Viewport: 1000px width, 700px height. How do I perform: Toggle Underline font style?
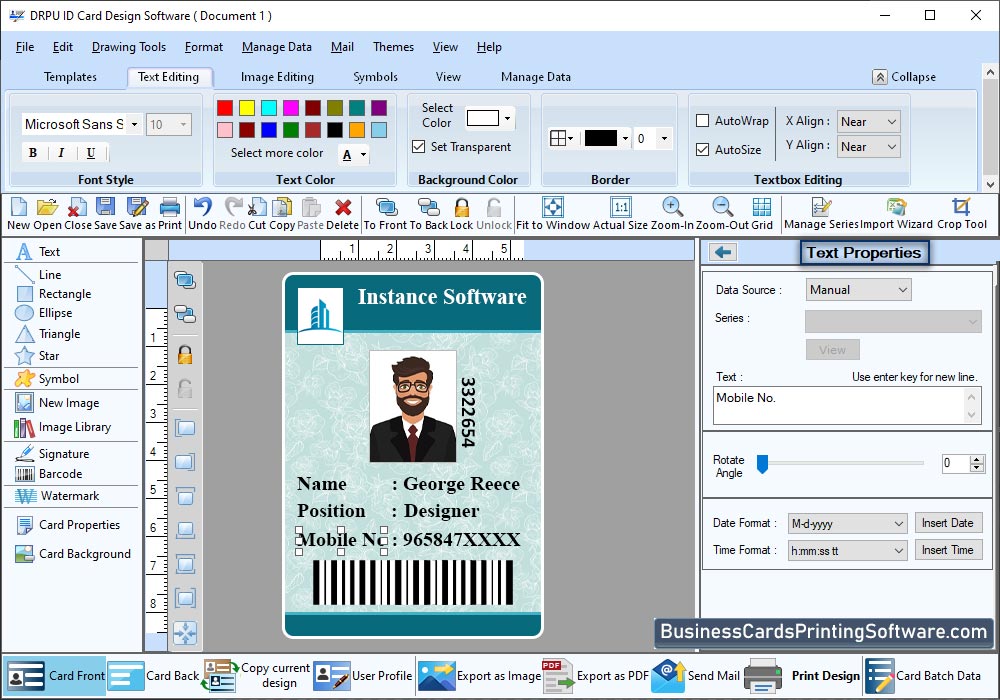tap(91, 153)
